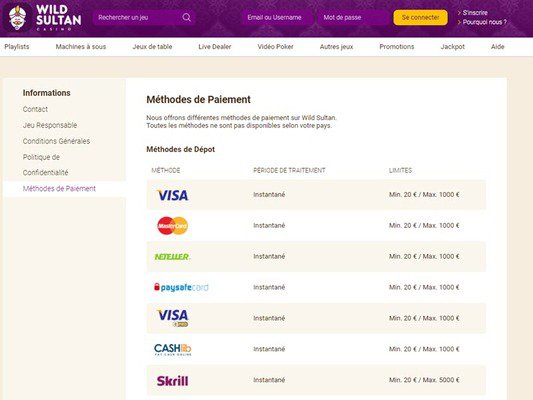This screenshot has width=533, height=400.
Task: Open the Playlists menu
Action: click(17, 47)
